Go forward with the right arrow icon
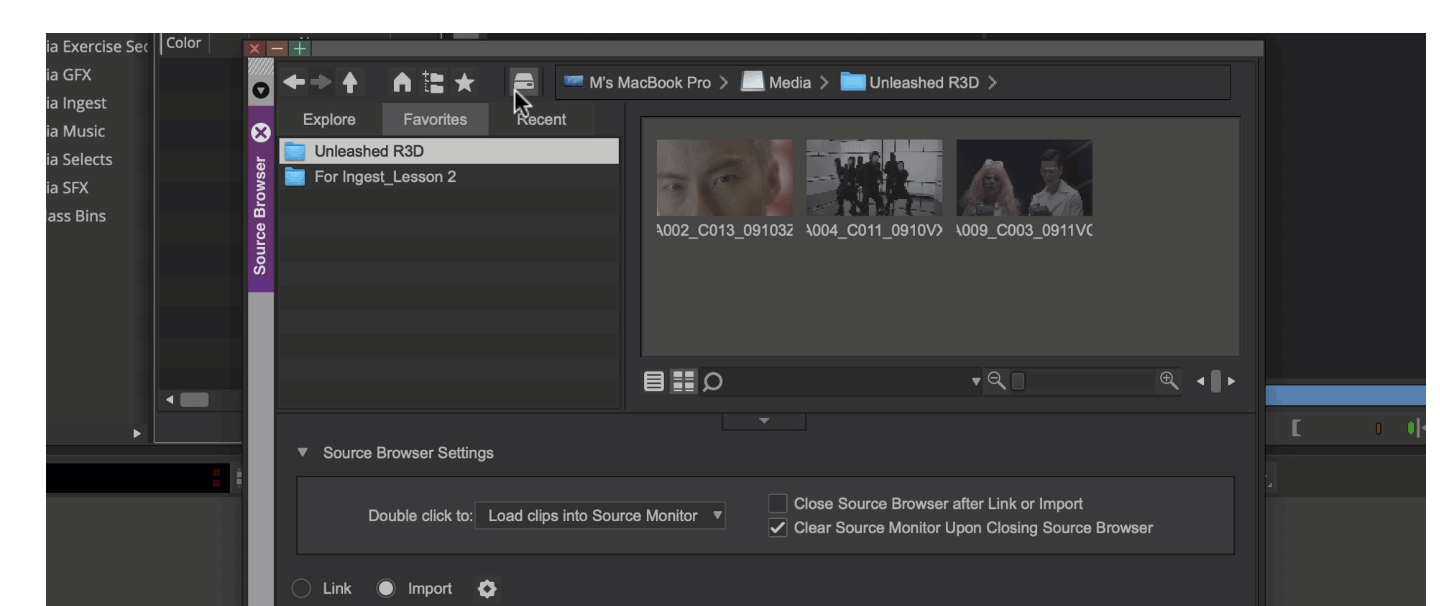This screenshot has width=1440, height=606. (319, 83)
